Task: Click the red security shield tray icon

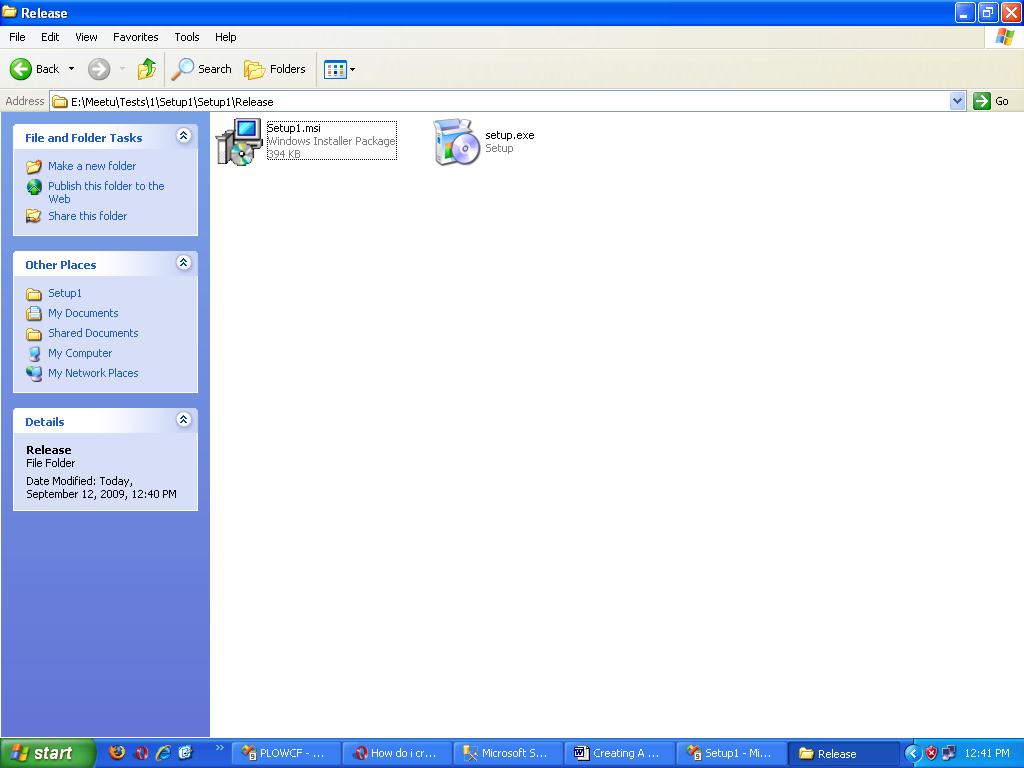Action: click(x=931, y=753)
